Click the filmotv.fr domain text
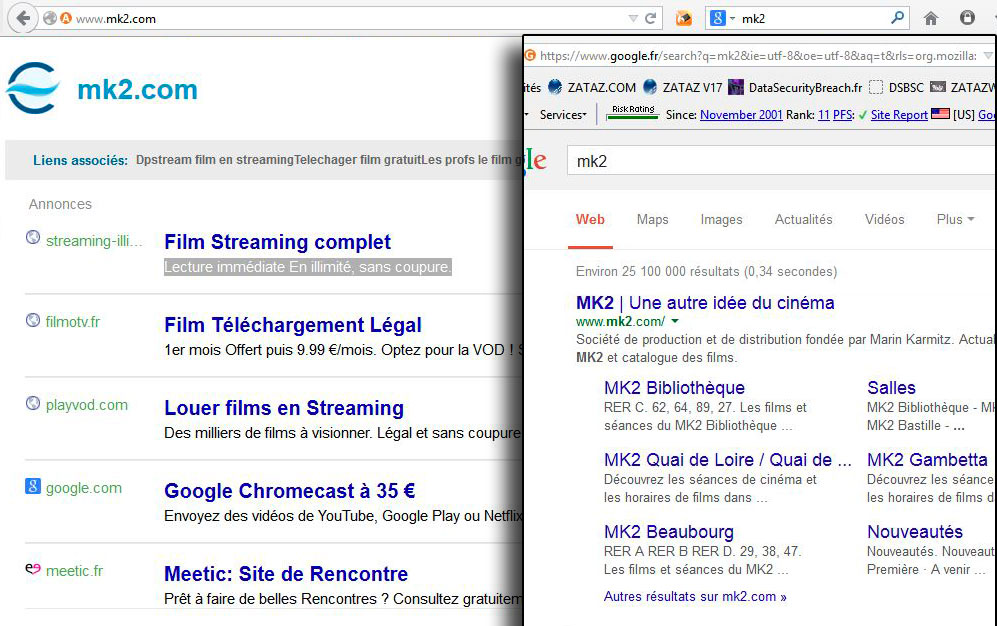The image size is (997, 626). (x=72, y=322)
